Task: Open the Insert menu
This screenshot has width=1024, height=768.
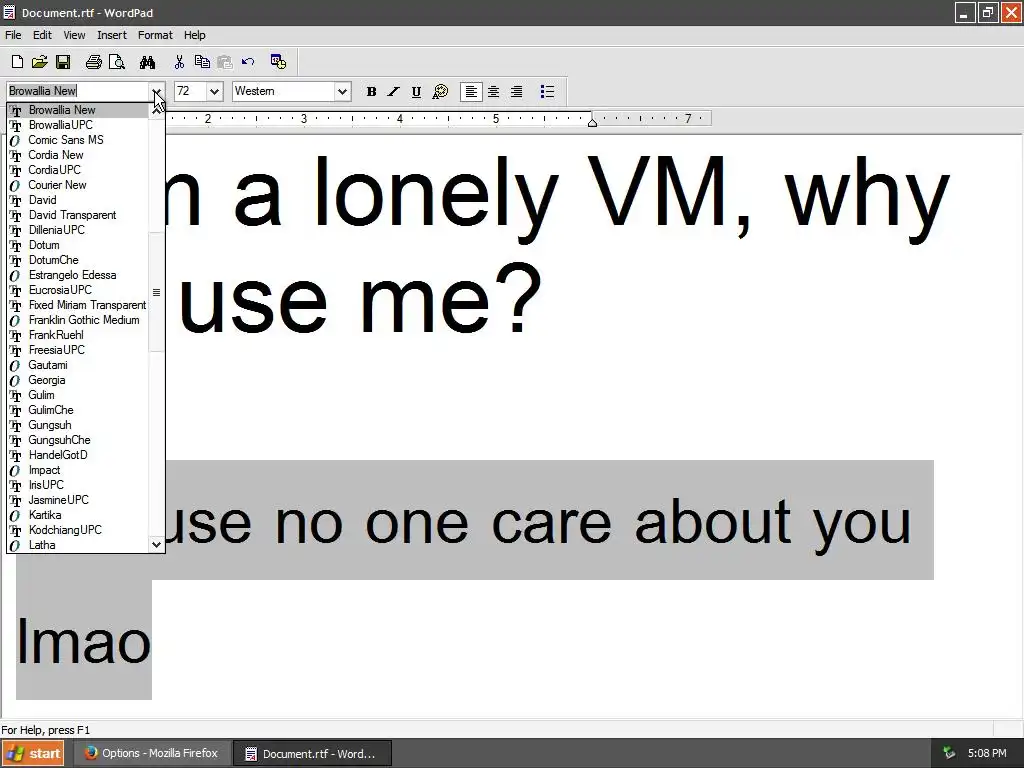Action: coord(112,35)
